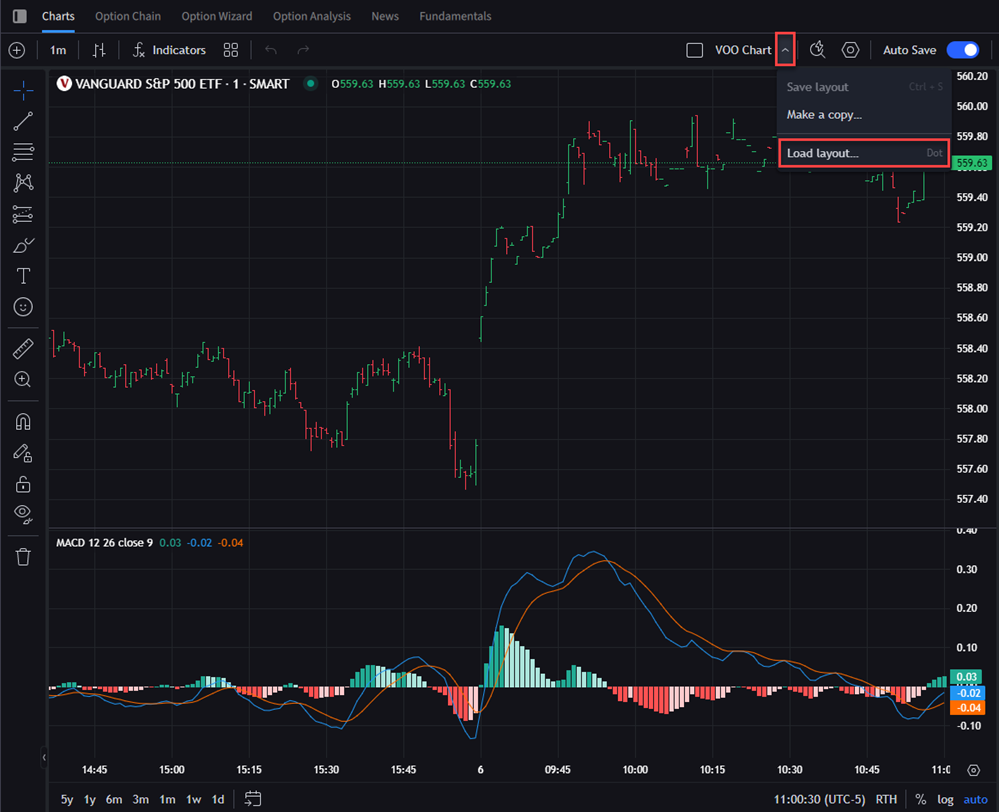
Task: Toggle lock all drawing tools
Action: [x=23, y=484]
